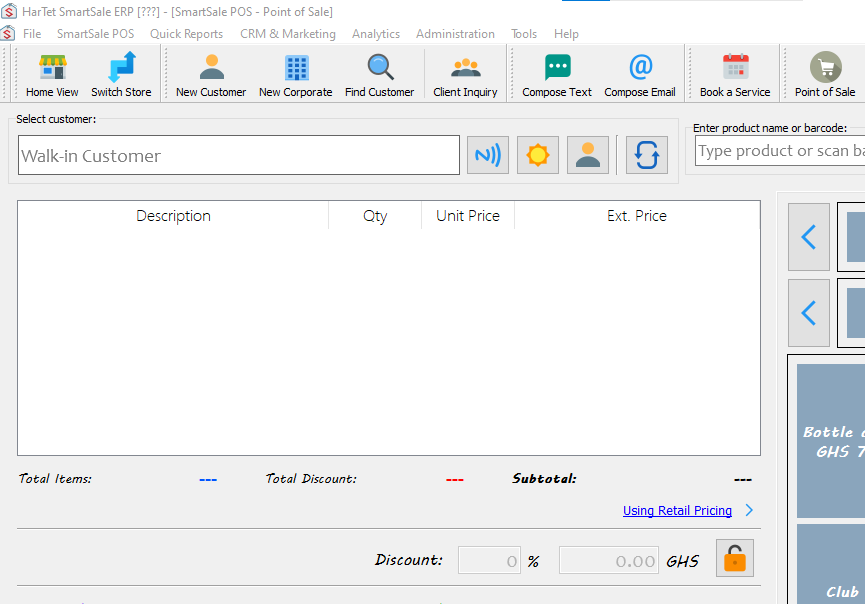The height and width of the screenshot is (604, 865).
Task: Open Find Customer search tool
Action: (379, 75)
